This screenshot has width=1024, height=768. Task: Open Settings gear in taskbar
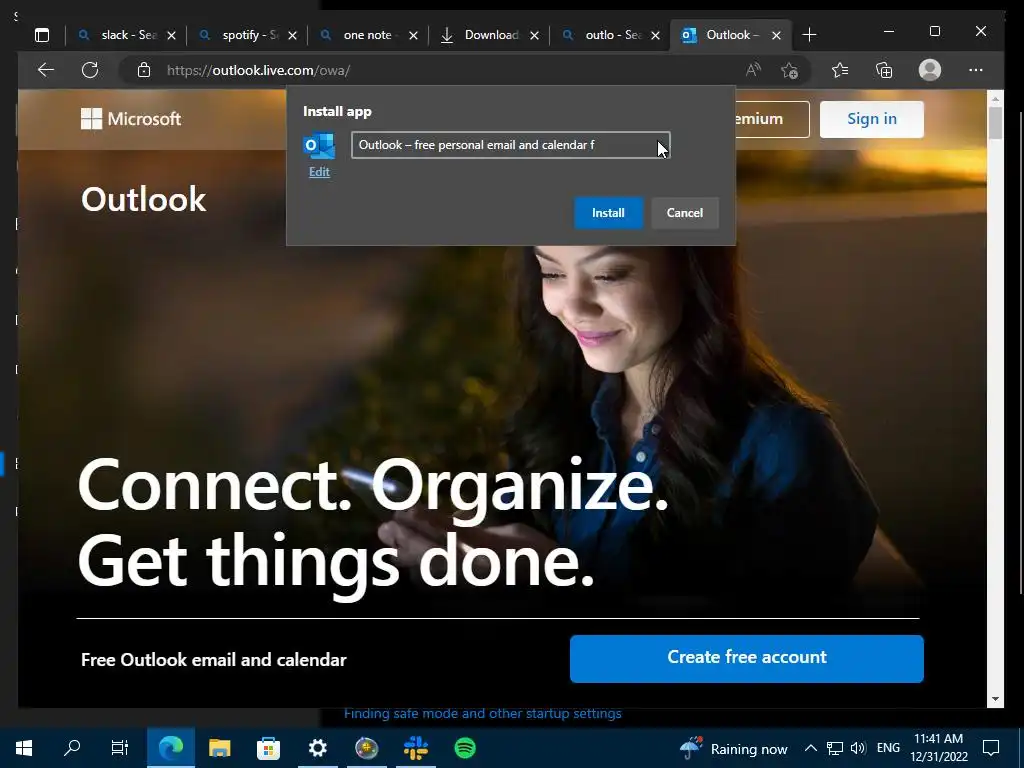[317, 748]
